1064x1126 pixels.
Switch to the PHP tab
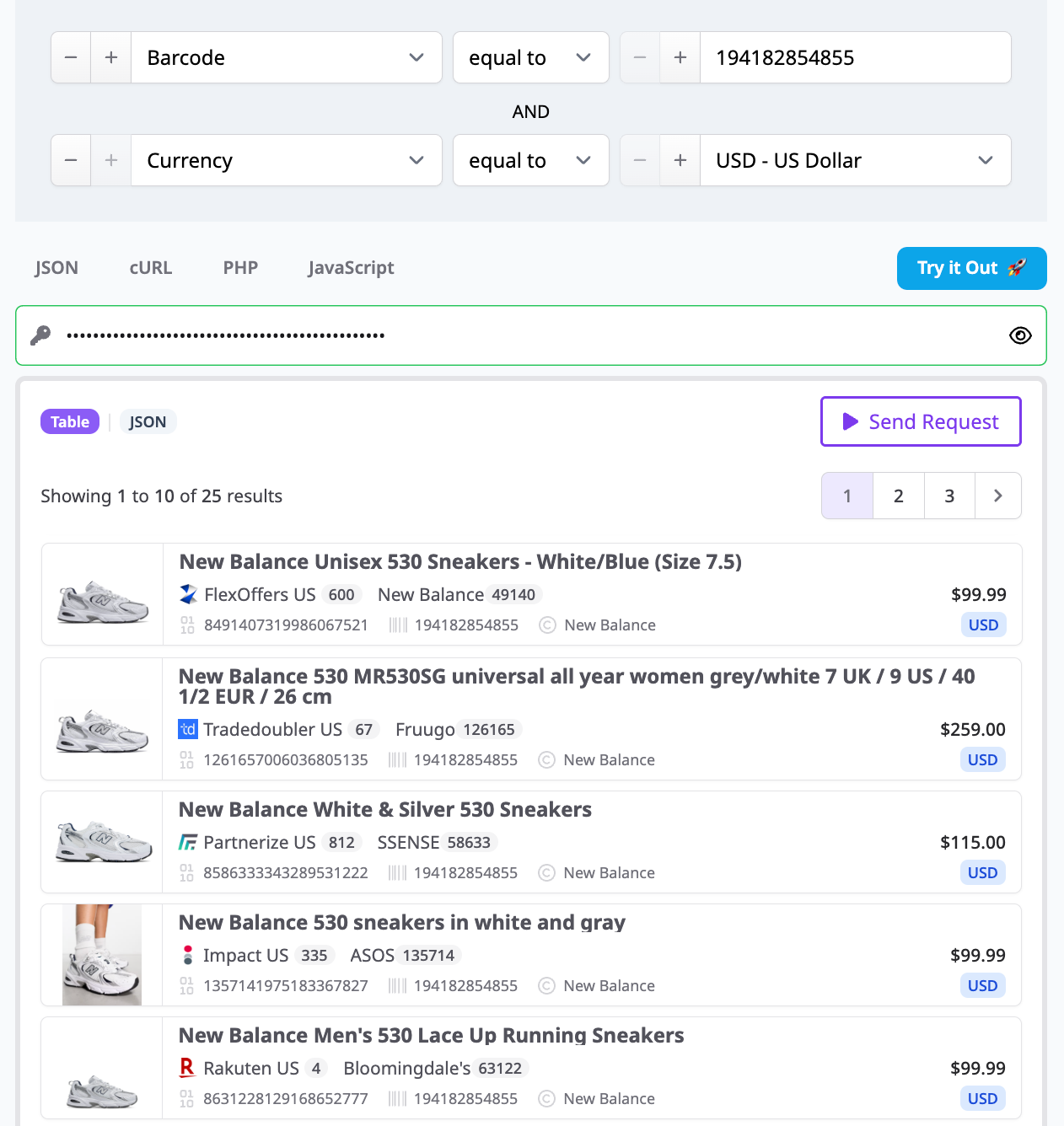[240, 268]
